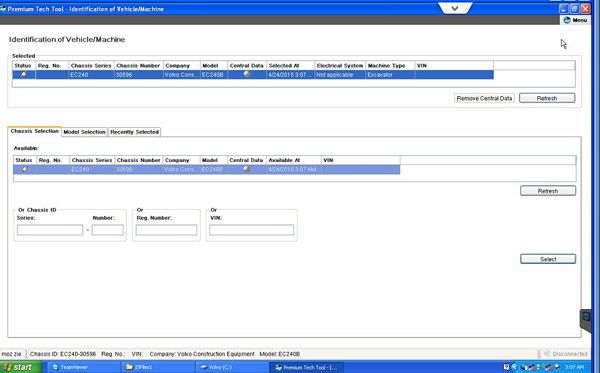Click Company Volvo Construction Equipment status text
The image size is (600, 373).
[x=202, y=354]
